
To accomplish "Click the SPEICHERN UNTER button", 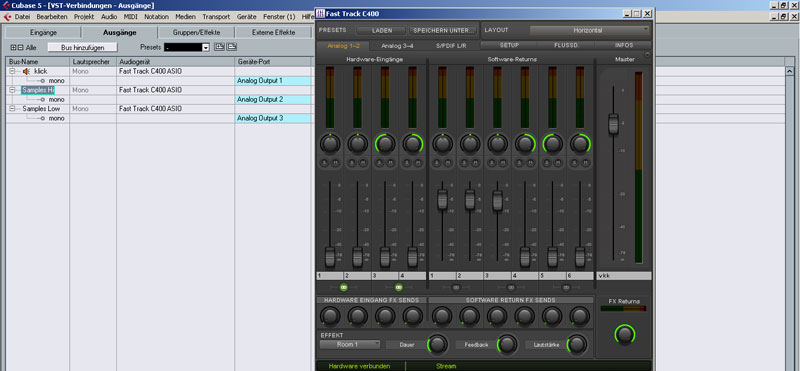I will coord(442,31).
